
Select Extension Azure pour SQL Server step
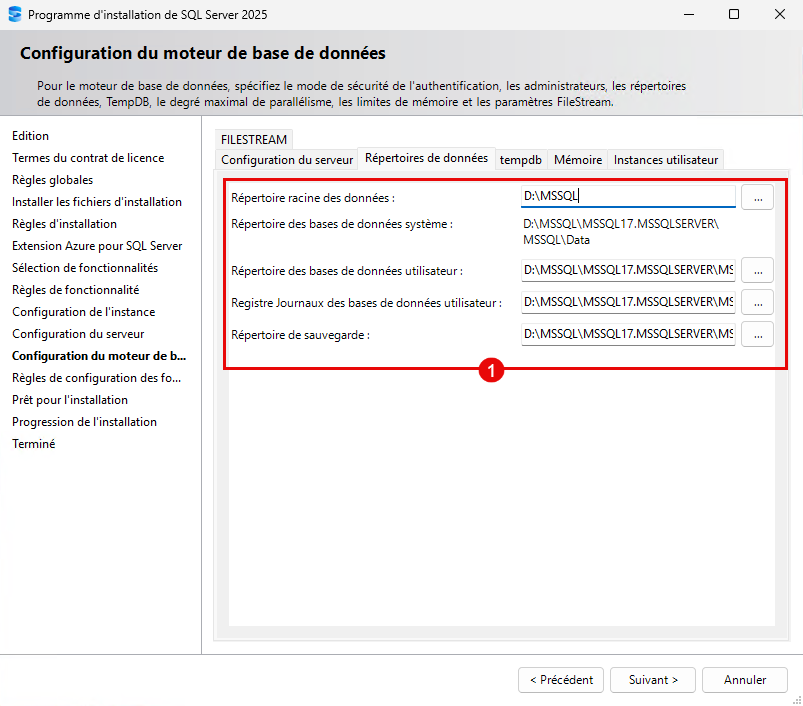[97, 246]
